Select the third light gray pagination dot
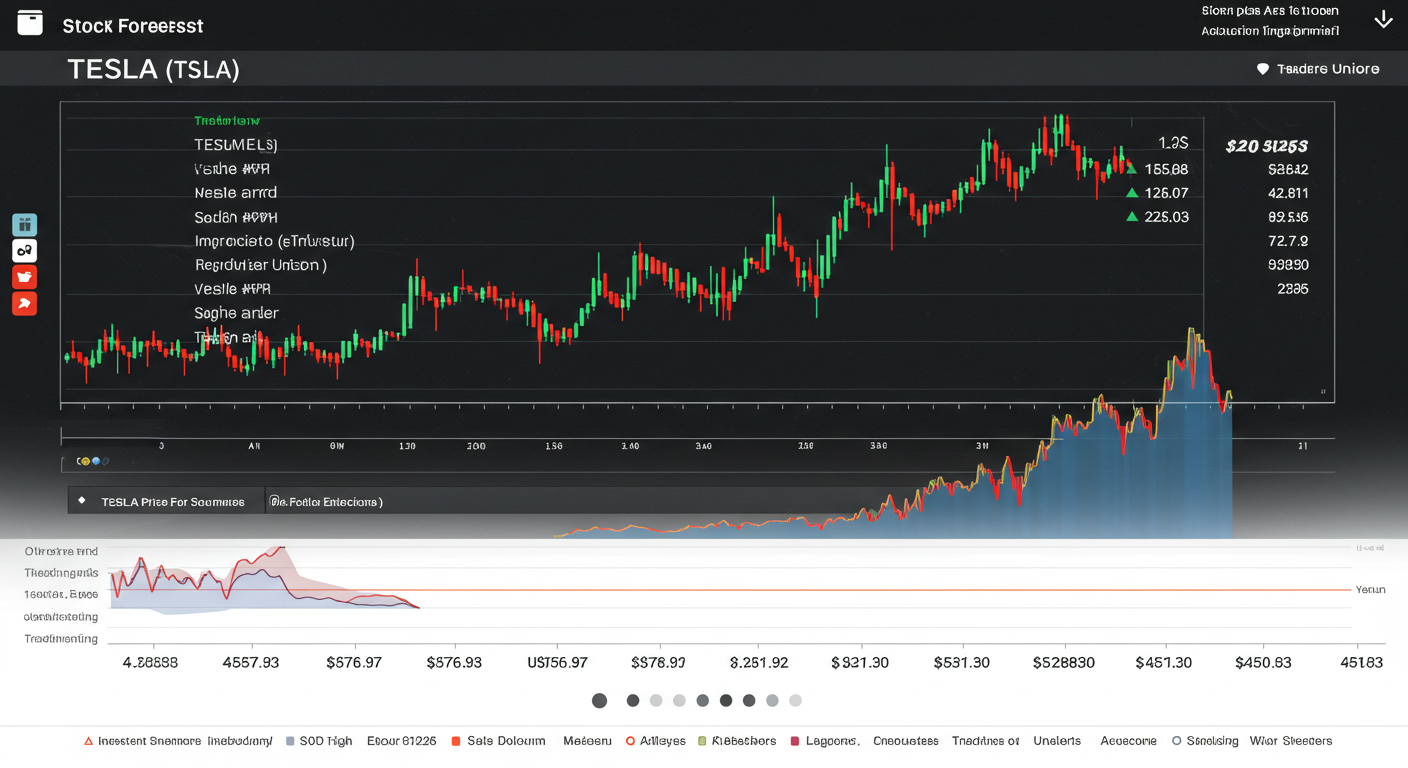This screenshot has width=1408, height=768. pos(656,700)
